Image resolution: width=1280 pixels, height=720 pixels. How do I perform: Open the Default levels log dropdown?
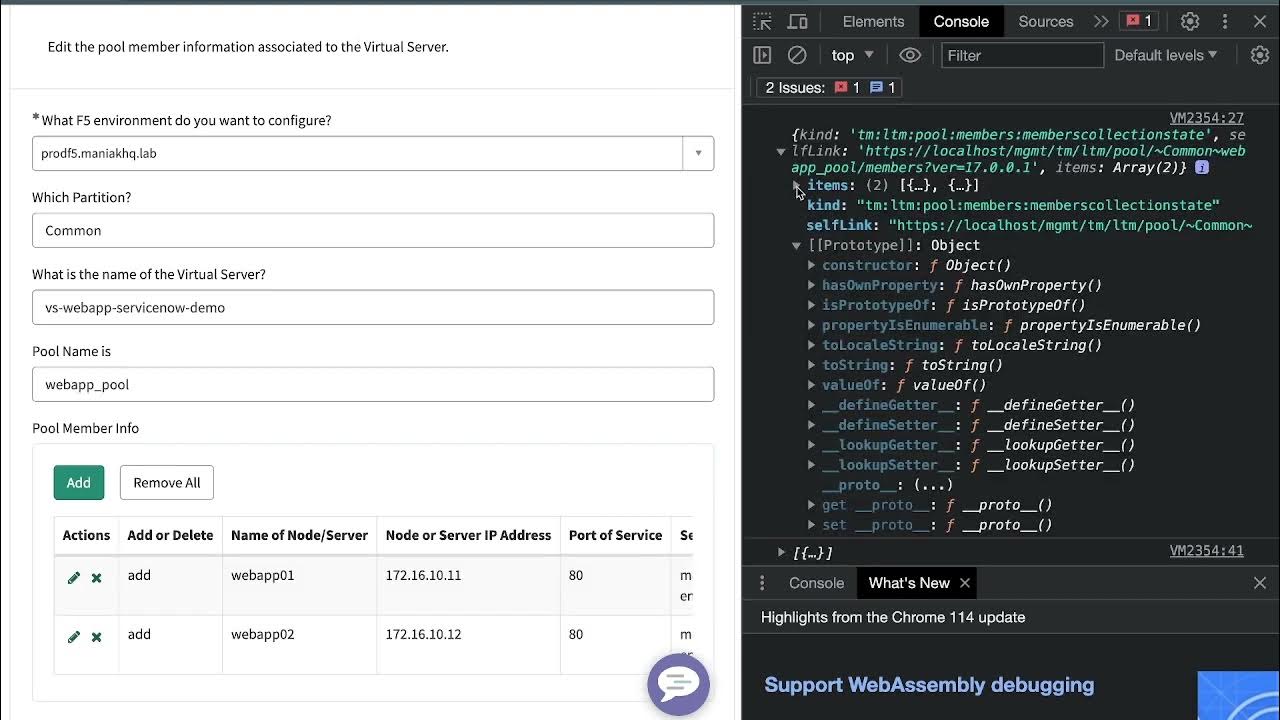coord(1166,55)
